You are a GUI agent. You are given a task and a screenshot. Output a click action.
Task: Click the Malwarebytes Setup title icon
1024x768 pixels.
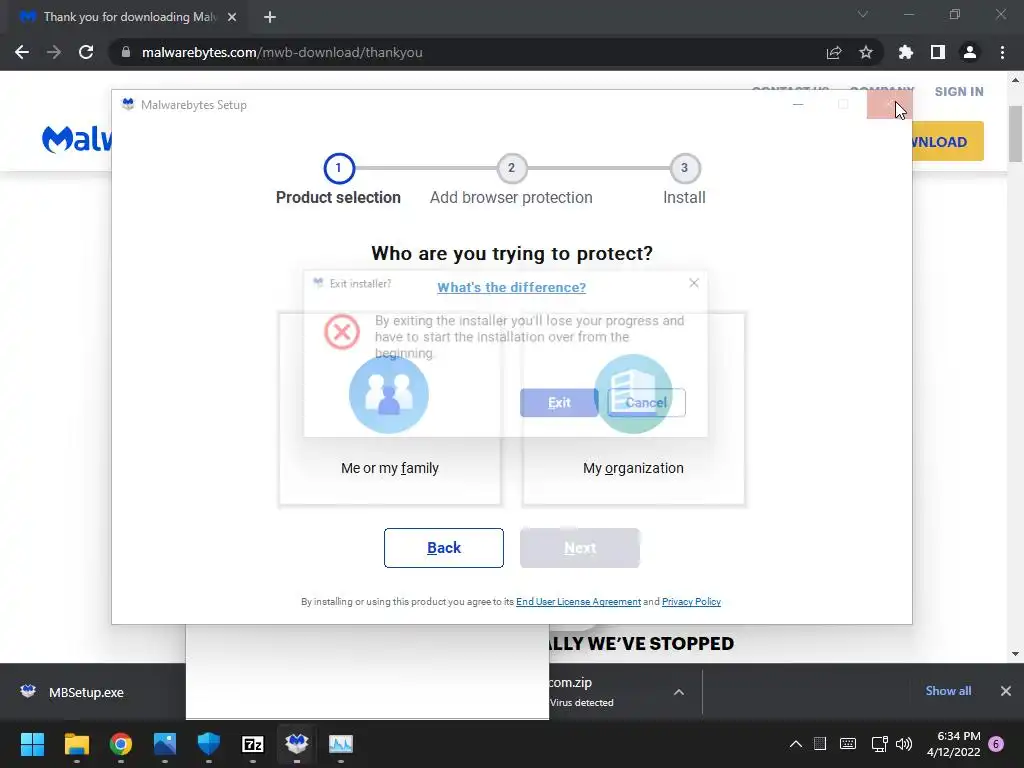pos(128,104)
